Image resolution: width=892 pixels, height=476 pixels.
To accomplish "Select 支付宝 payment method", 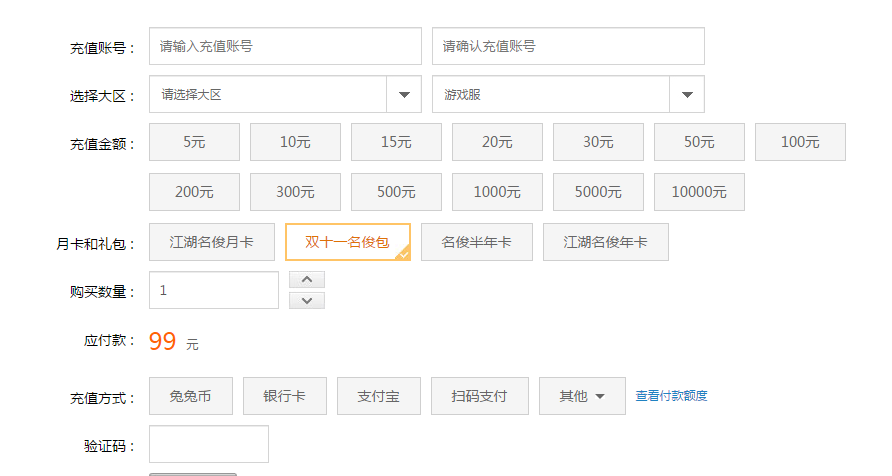I will click(378, 396).
